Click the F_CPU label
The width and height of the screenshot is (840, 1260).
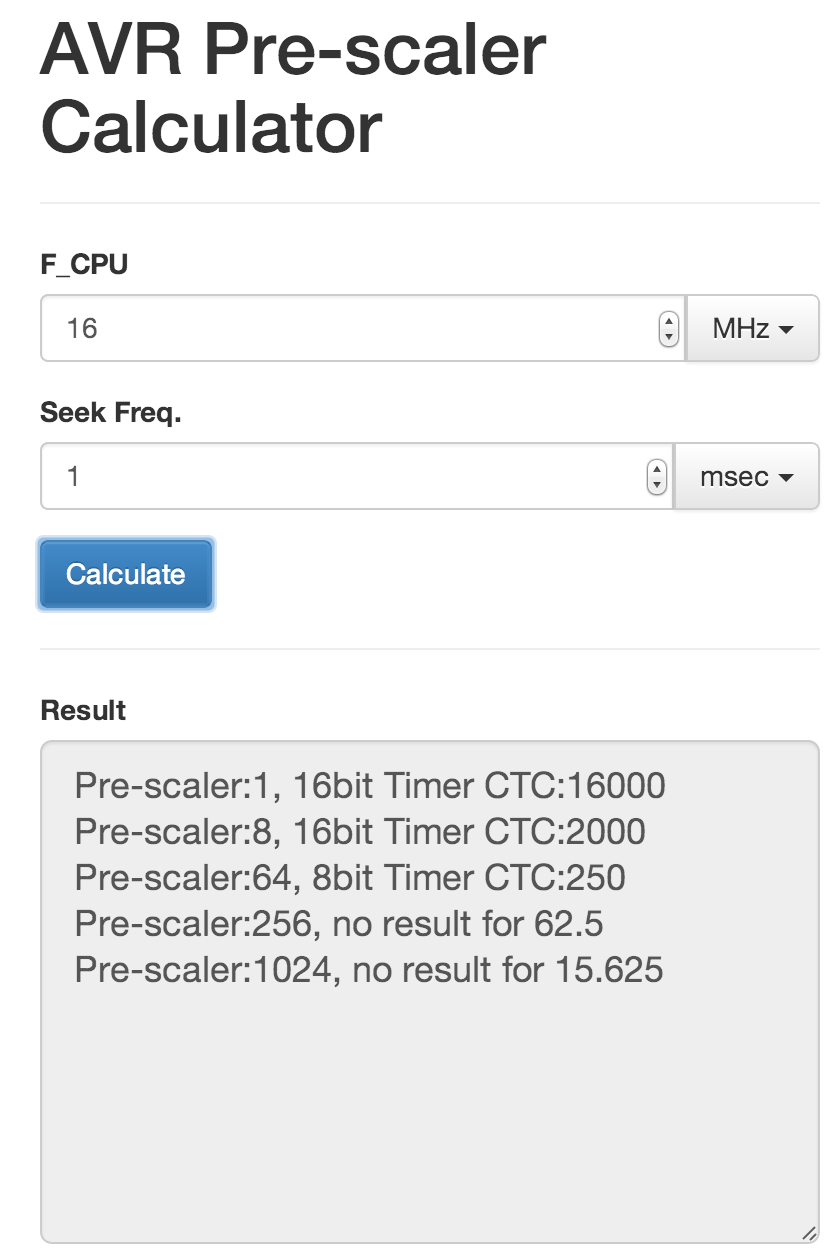pos(84,265)
